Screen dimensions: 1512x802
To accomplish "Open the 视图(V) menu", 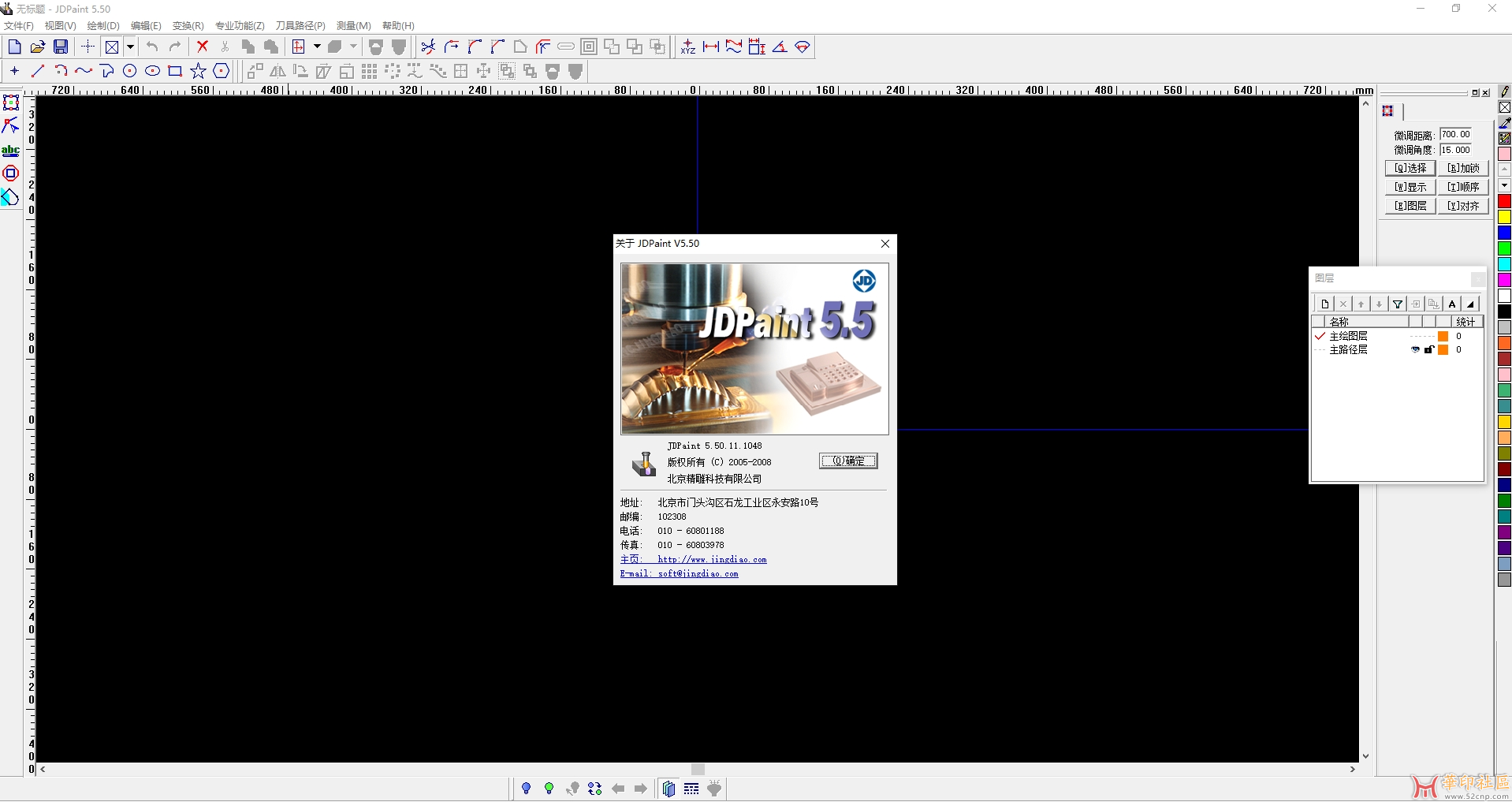I will pyautogui.click(x=60, y=26).
